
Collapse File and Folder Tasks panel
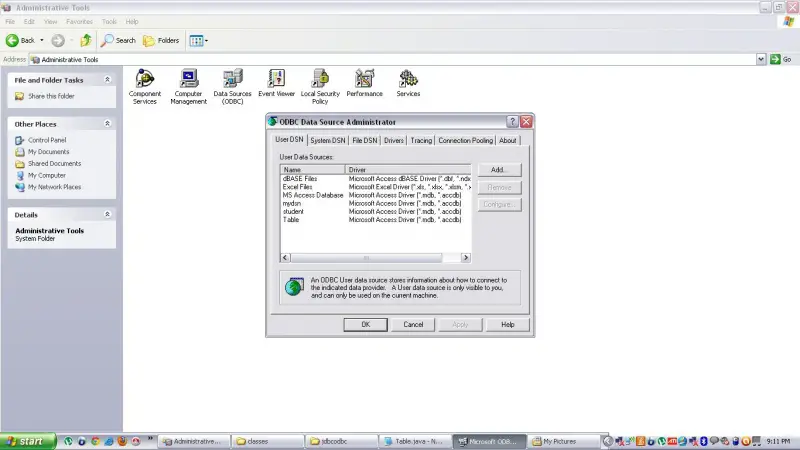coord(107,80)
